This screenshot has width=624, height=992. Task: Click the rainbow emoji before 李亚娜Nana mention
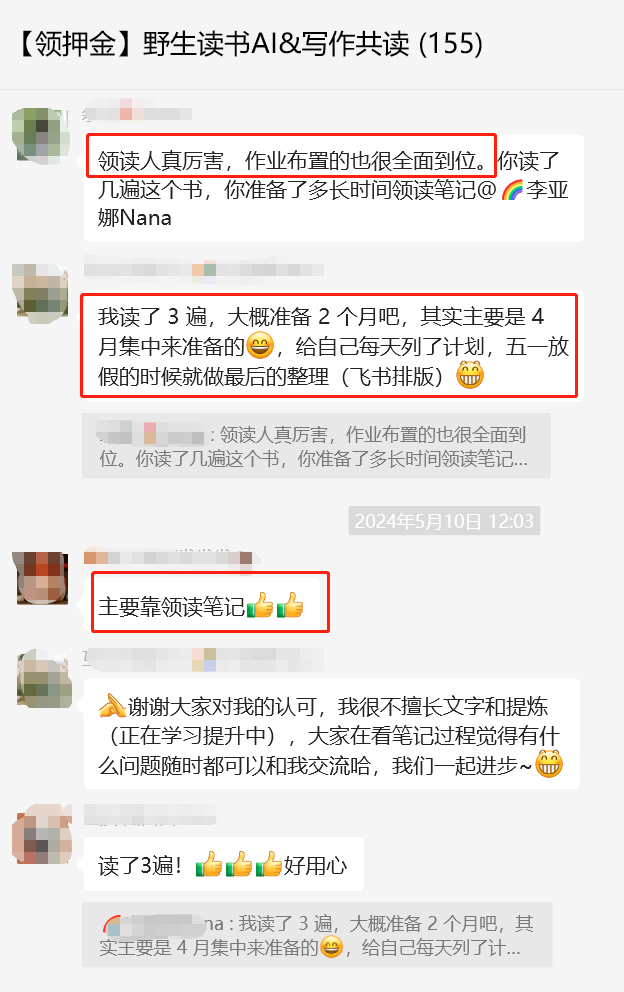[512, 189]
